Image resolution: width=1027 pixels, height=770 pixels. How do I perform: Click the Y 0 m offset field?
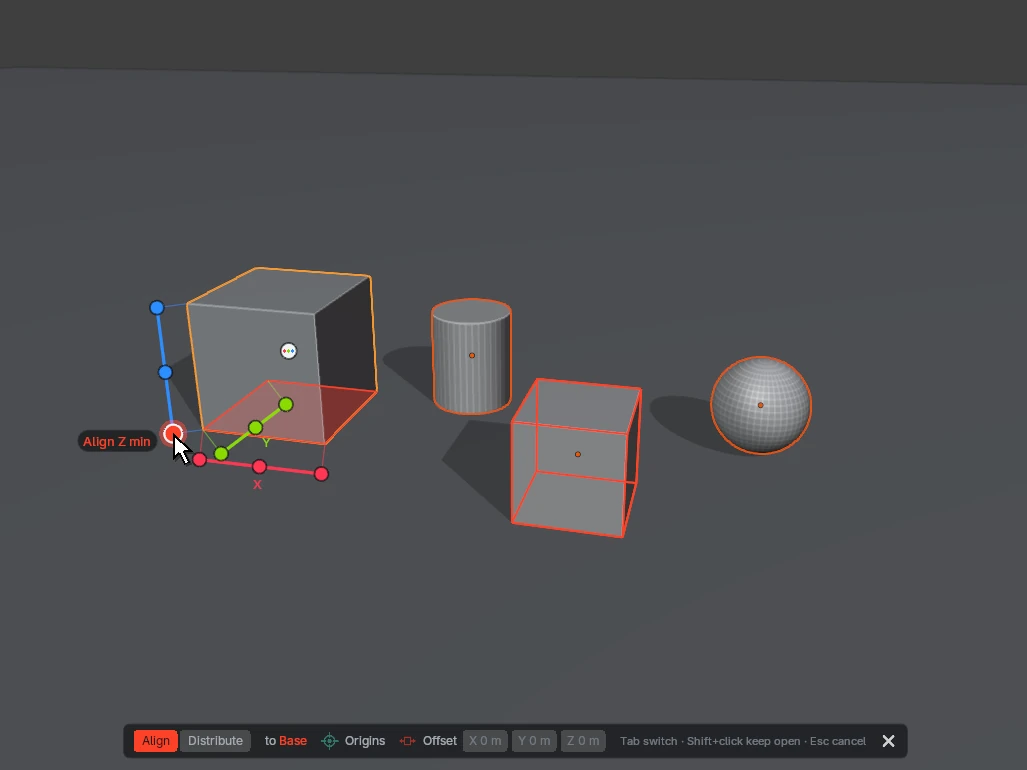tap(534, 741)
